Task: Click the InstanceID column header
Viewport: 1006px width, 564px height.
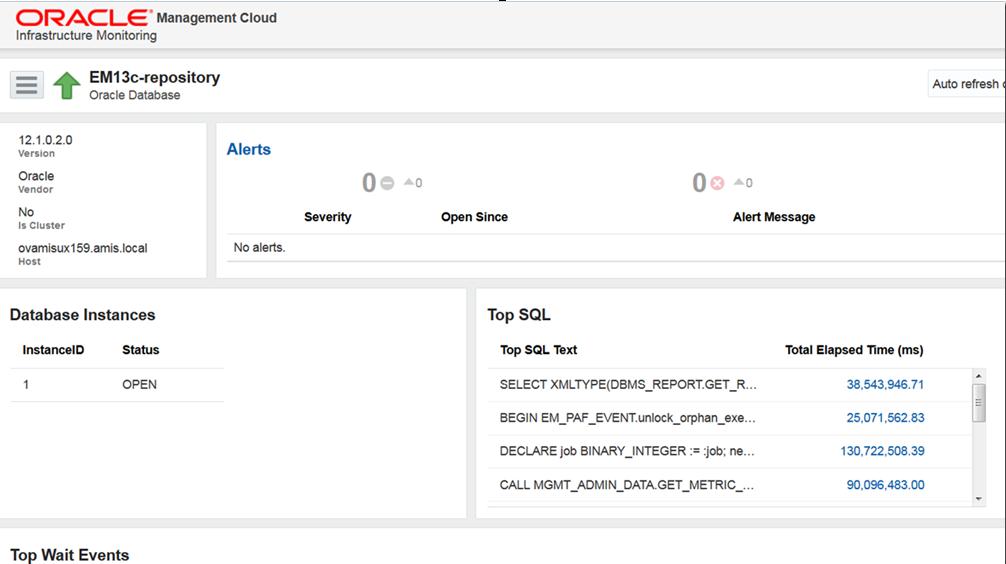Action: click(53, 350)
